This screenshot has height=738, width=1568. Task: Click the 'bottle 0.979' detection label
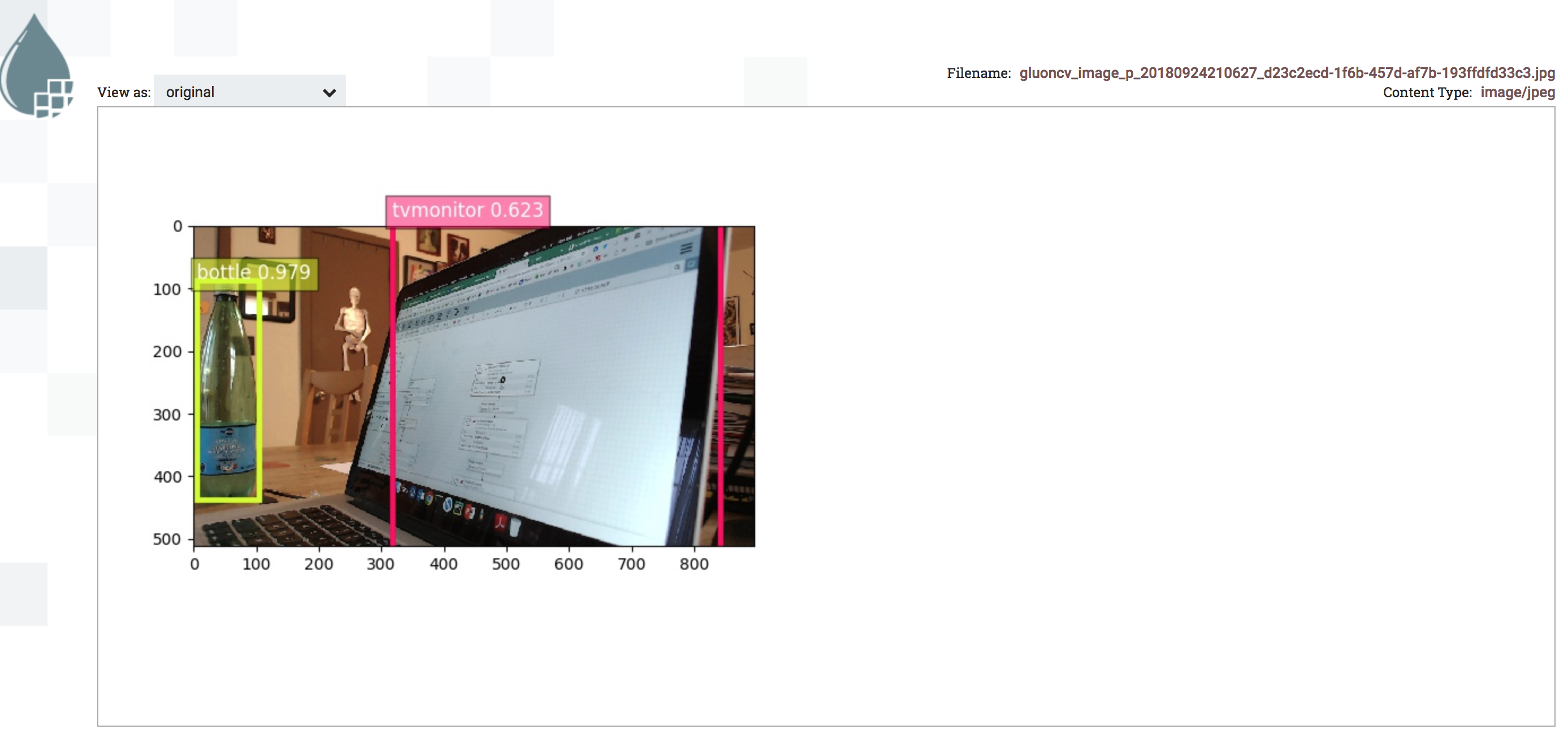pyautogui.click(x=254, y=272)
